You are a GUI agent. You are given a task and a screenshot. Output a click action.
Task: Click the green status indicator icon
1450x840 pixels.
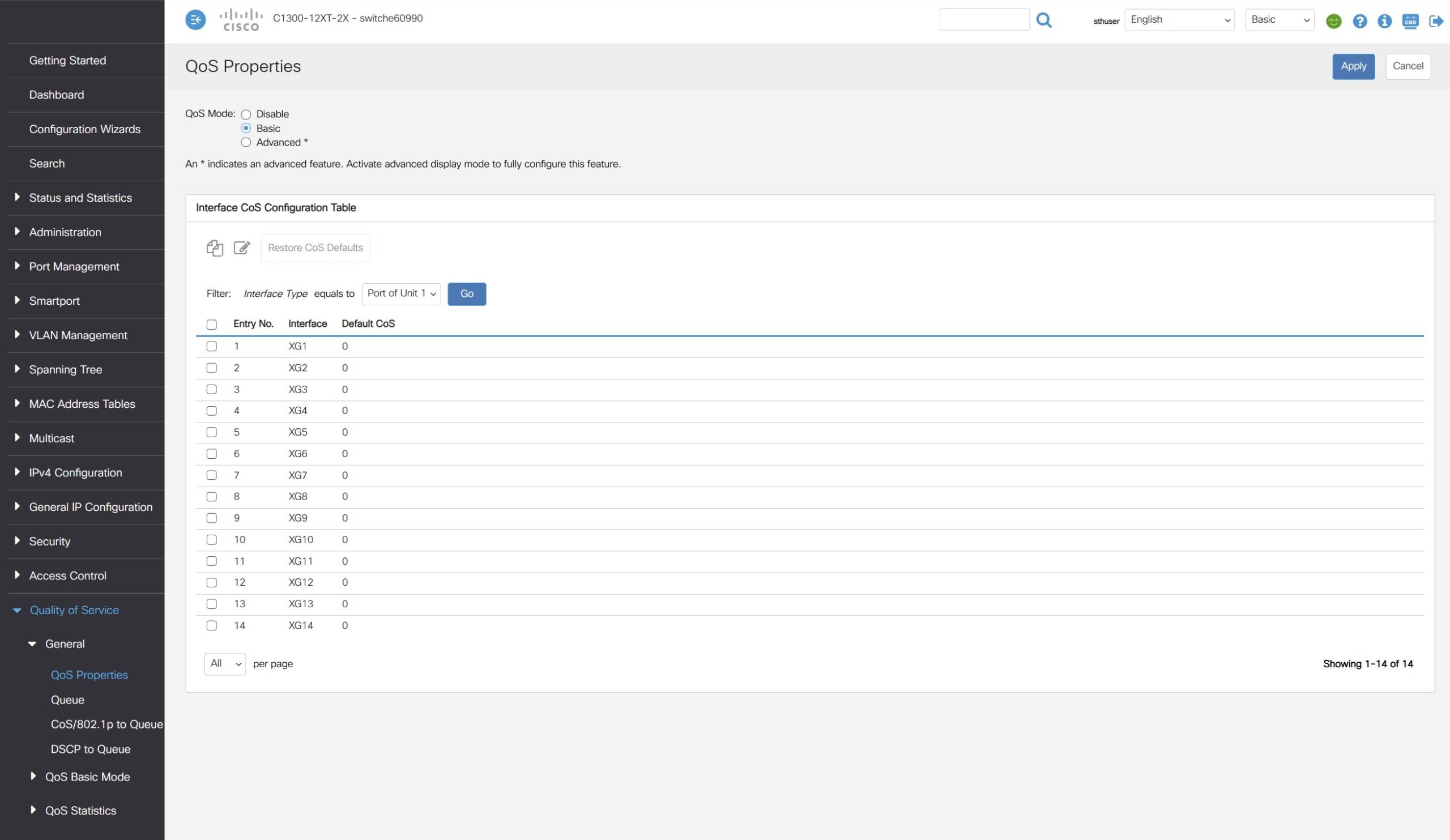point(1333,22)
